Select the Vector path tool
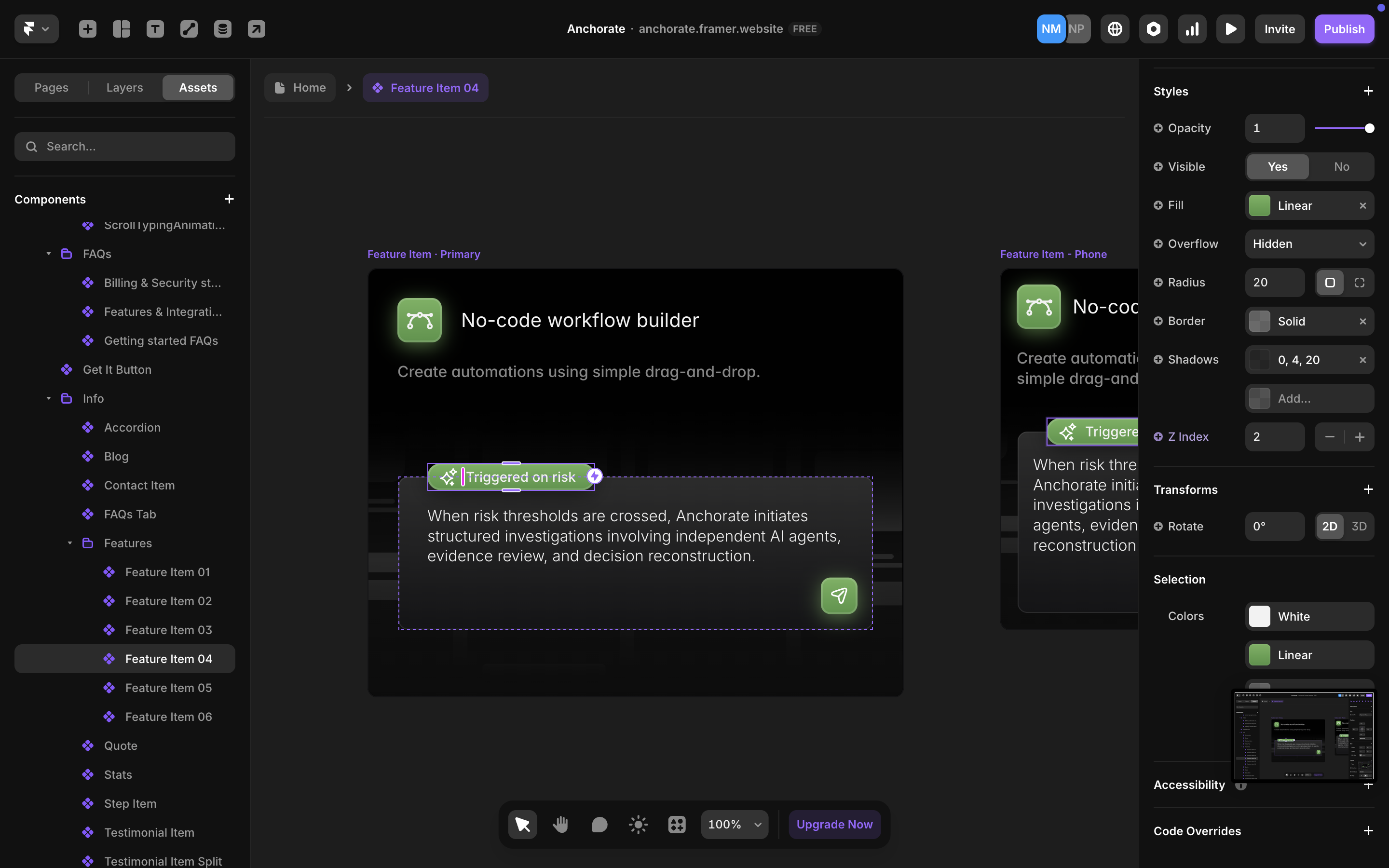Screen dimensions: 1389x868 click(x=189, y=29)
